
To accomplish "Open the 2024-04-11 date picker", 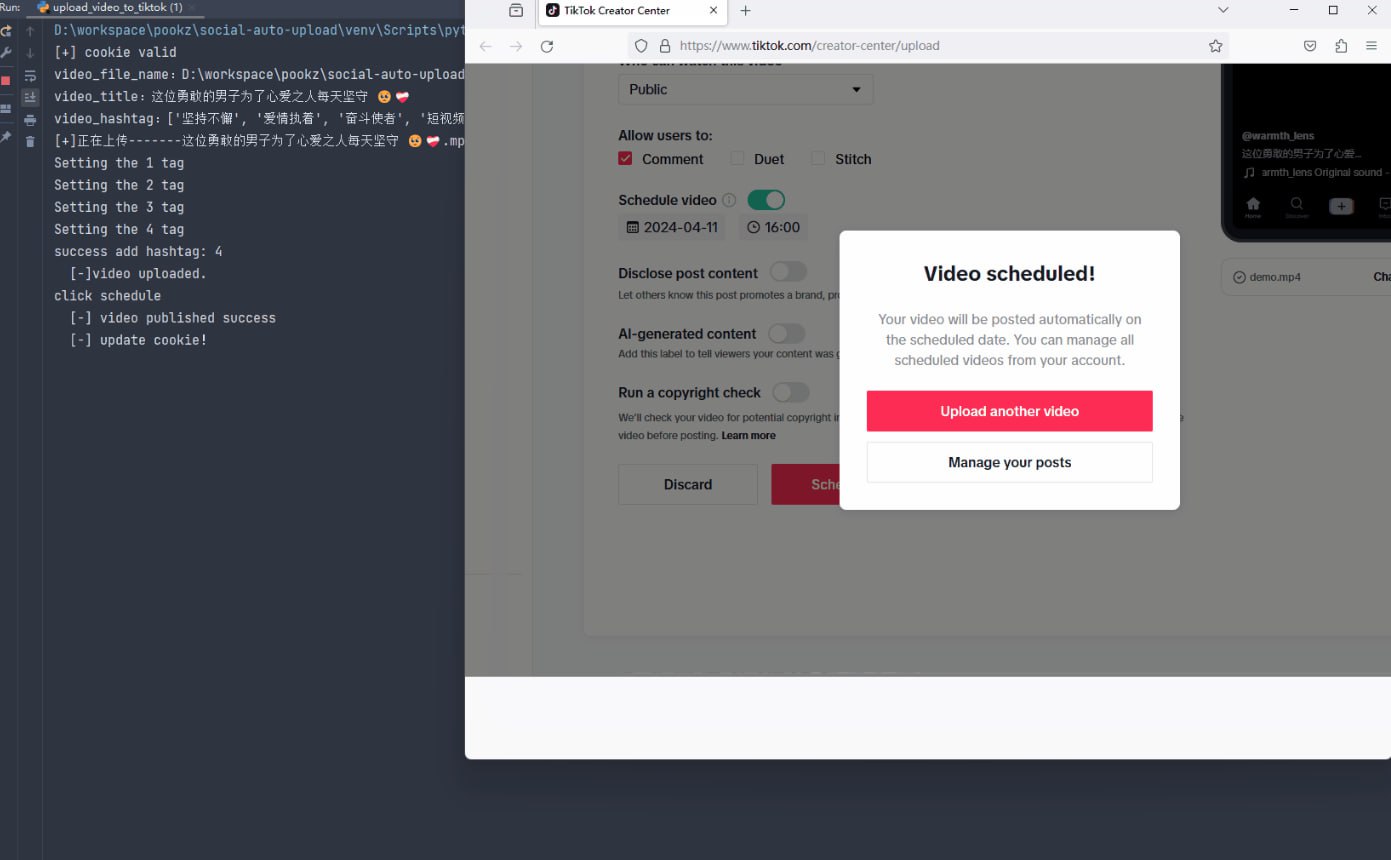I will click(672, 227).
